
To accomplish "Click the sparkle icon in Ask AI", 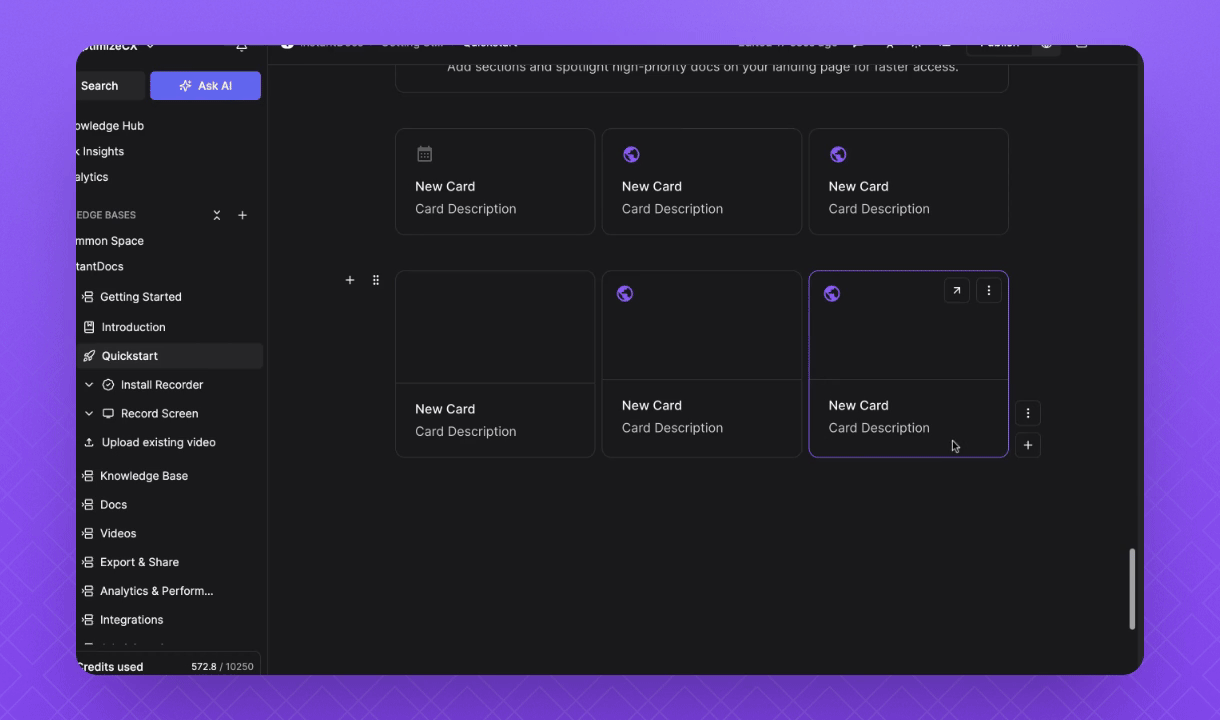I will point(185,86).
